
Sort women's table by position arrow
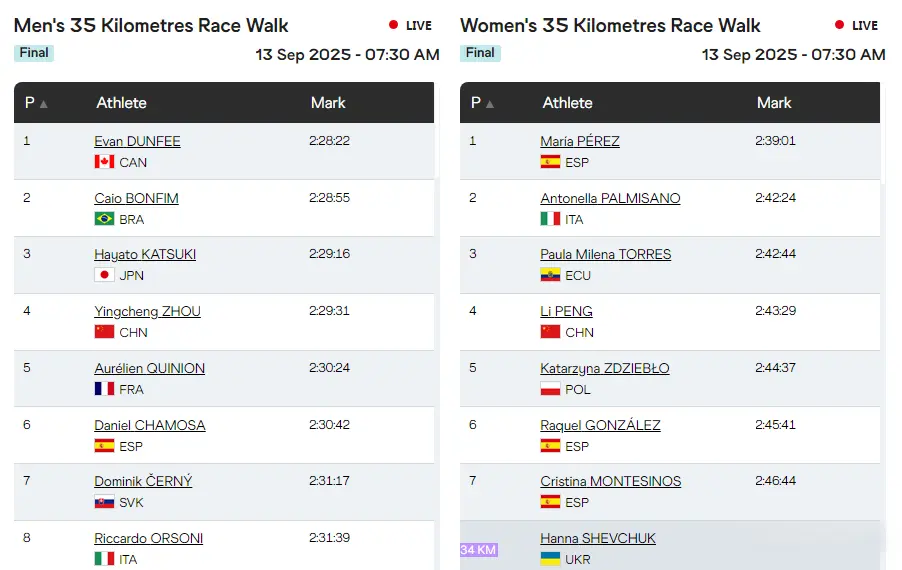click(x=490, y=103)
